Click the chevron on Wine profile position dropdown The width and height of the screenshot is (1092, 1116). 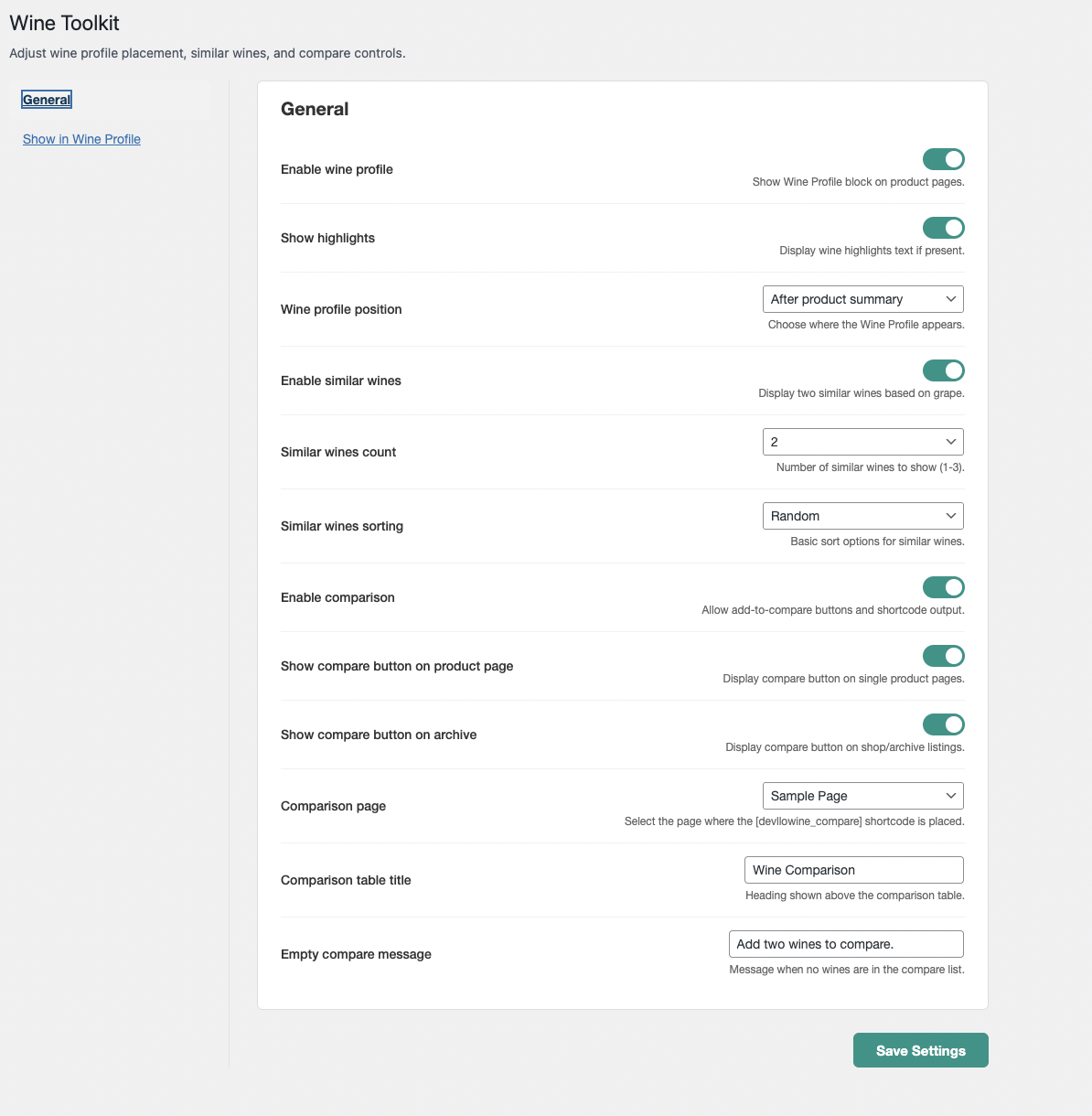[x=951, y=298]
